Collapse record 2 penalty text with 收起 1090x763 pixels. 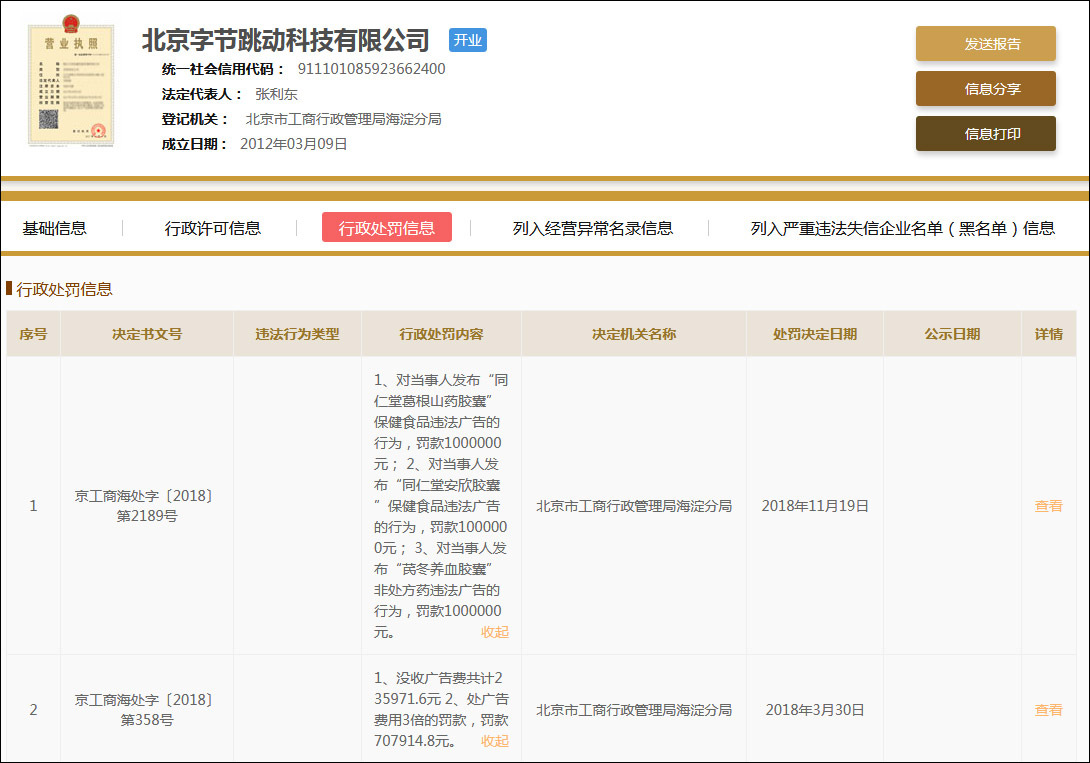[496, 741]
